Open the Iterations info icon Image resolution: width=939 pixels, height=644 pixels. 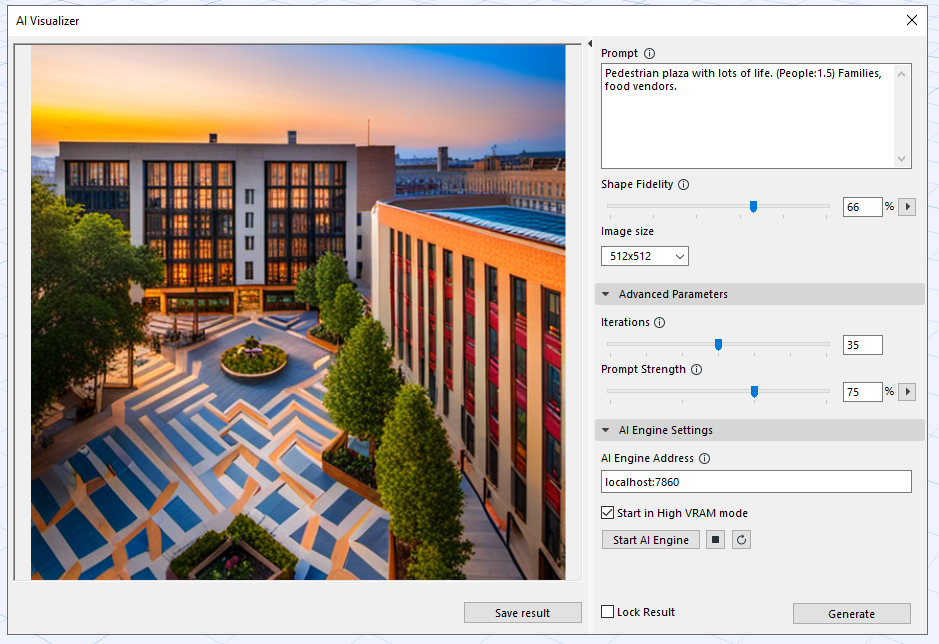[659, 322]
